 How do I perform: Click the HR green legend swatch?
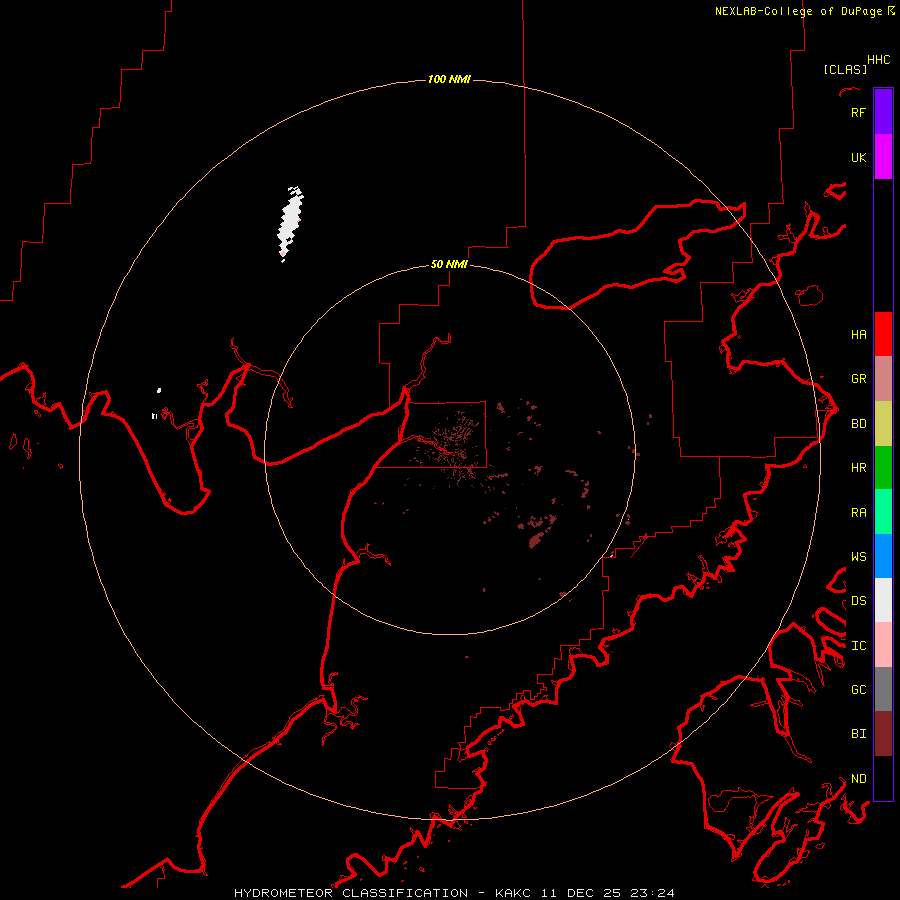coord(883,467)
